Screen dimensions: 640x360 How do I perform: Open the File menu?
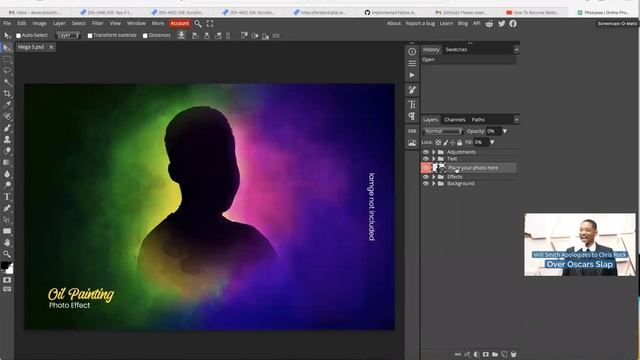[7, 24]
